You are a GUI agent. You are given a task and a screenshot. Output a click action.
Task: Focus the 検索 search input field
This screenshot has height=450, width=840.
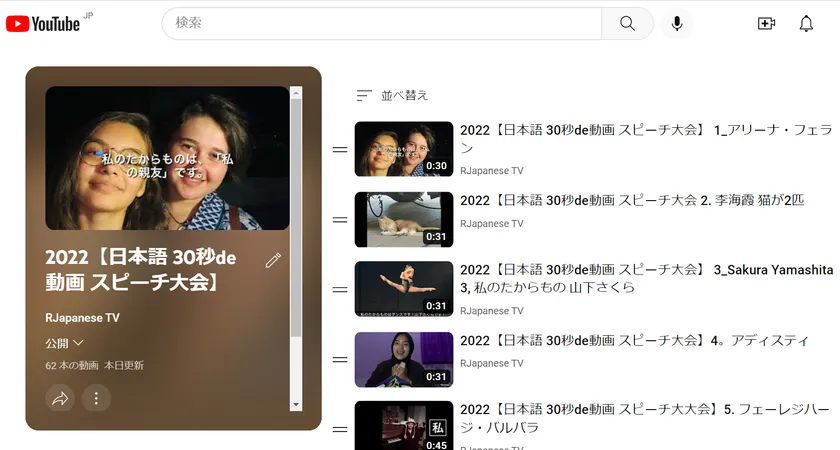point(381,23)
